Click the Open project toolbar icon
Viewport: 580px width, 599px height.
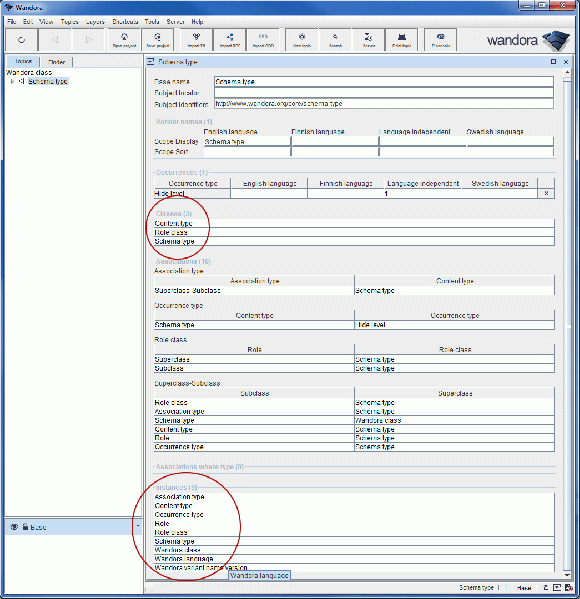(125, 40)
